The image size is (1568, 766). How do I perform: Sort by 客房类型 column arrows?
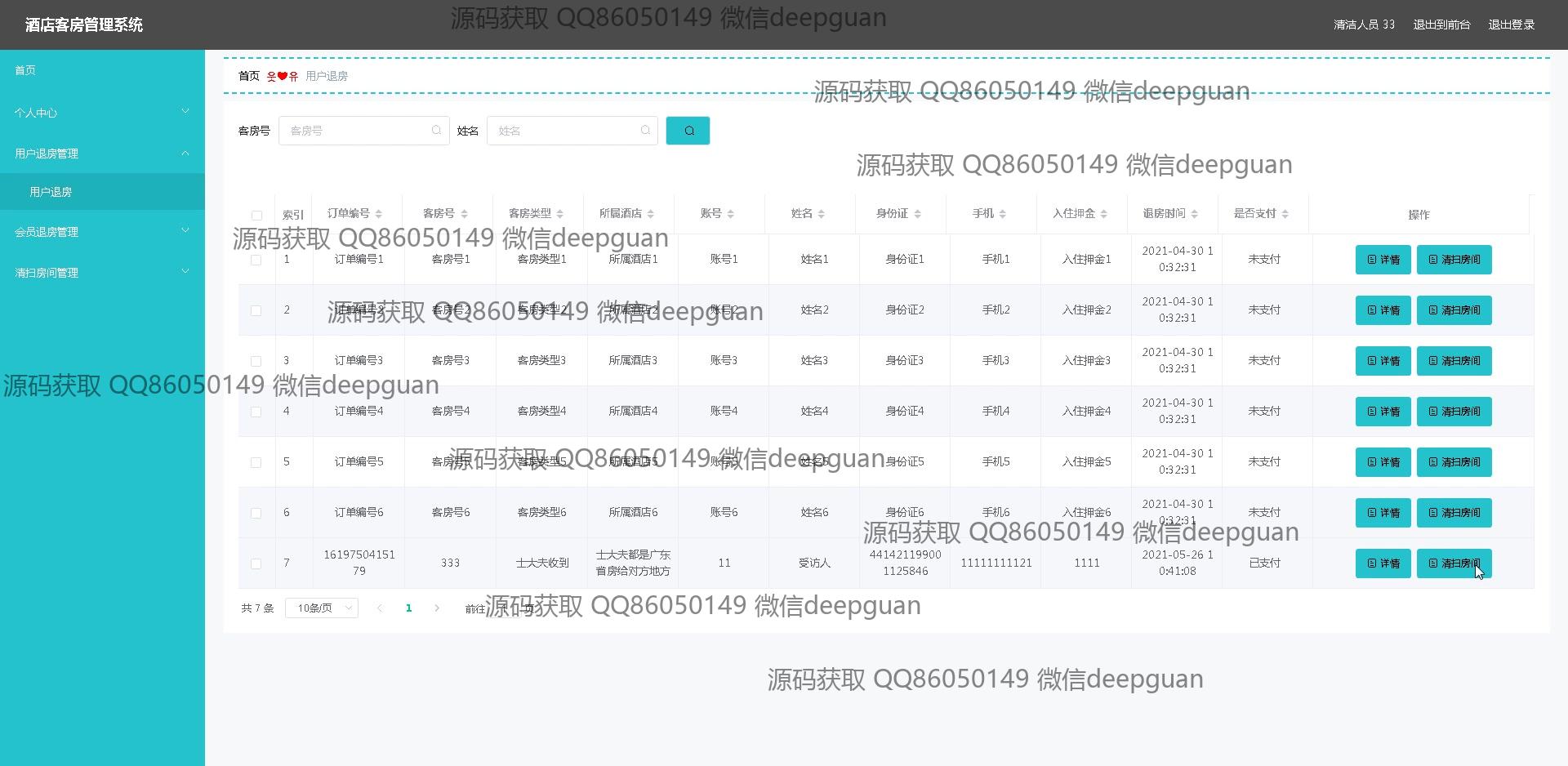pos(560,214)
